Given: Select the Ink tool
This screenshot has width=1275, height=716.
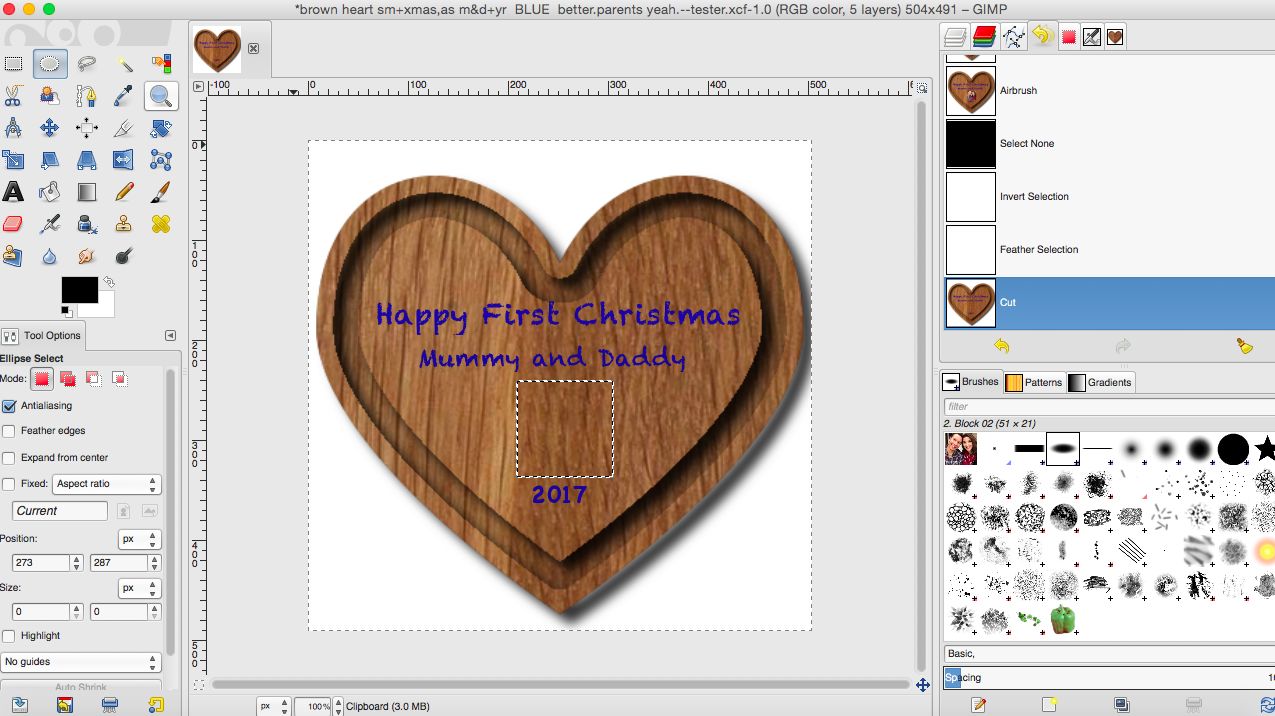Looking at the screenshot, I should (x=87, y=224).
